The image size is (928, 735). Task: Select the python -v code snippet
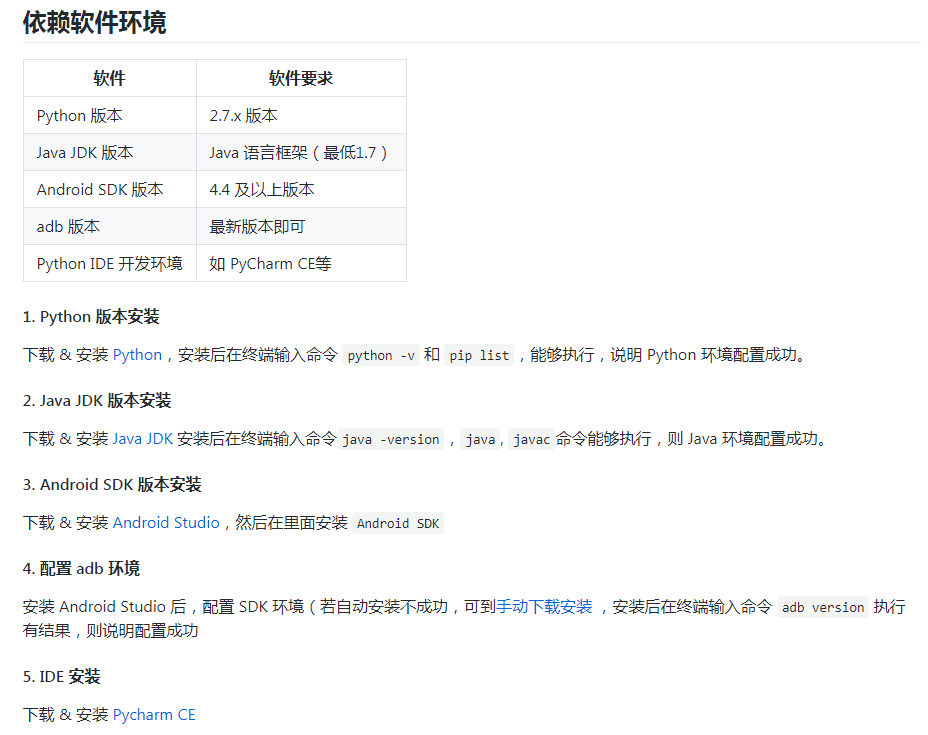[x=381, y=355]
